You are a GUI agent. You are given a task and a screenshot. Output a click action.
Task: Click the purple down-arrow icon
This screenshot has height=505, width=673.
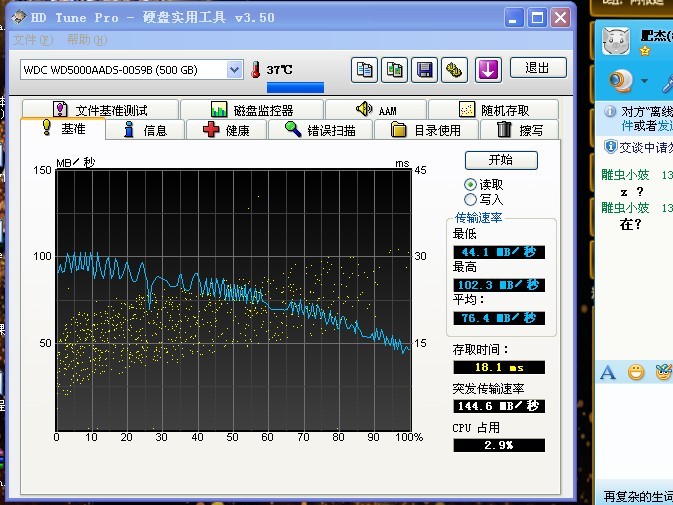point(487,69)
